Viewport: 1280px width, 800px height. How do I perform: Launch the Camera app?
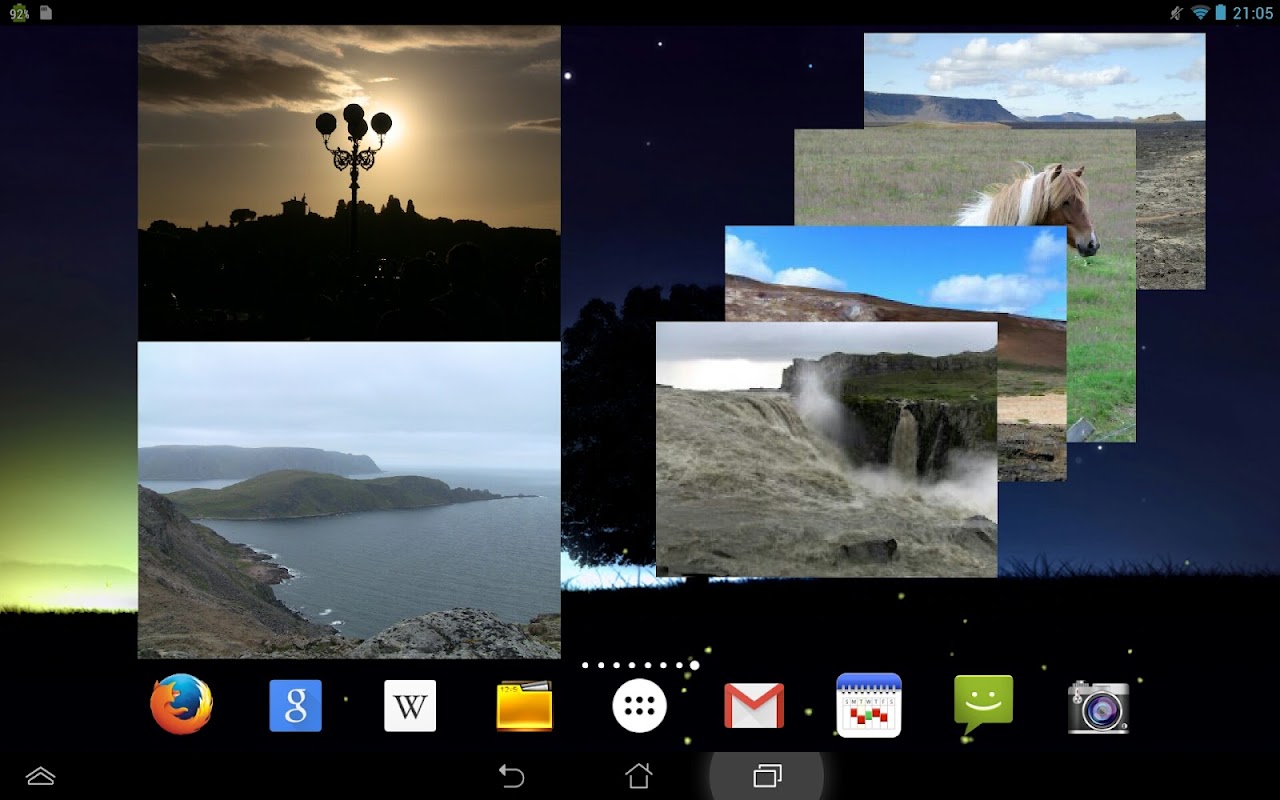coord(1098,707)
